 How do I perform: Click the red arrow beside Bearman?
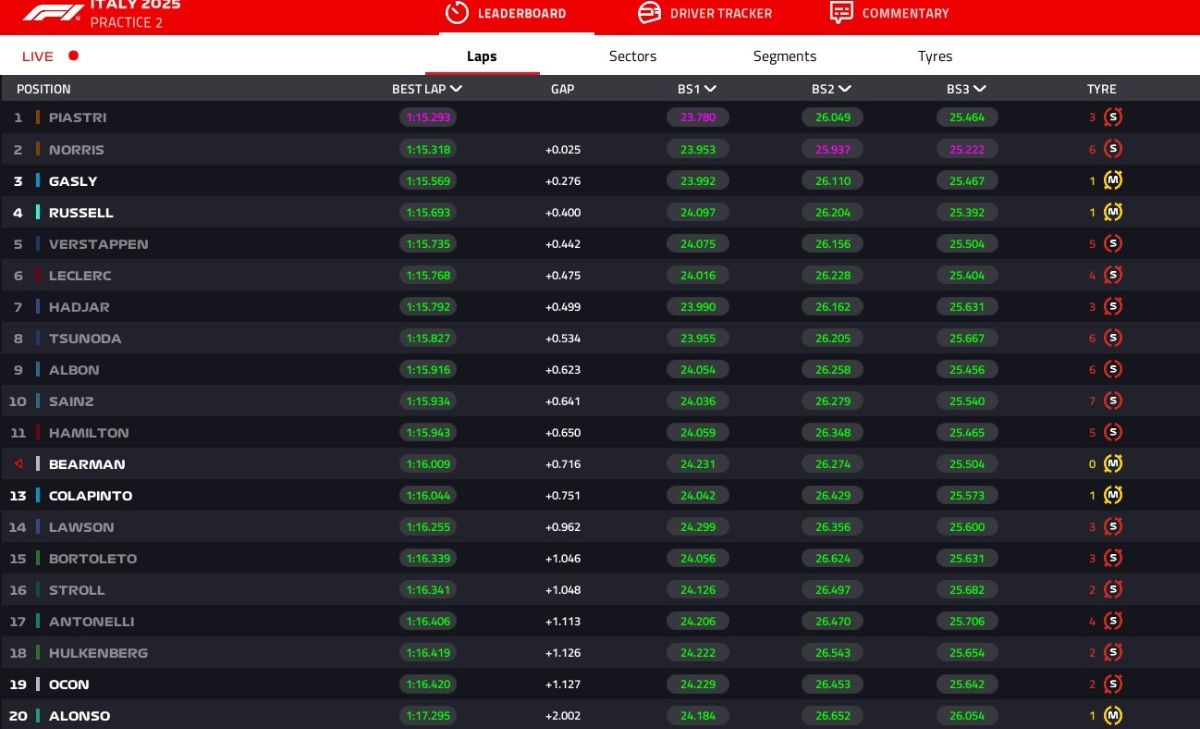18,464
